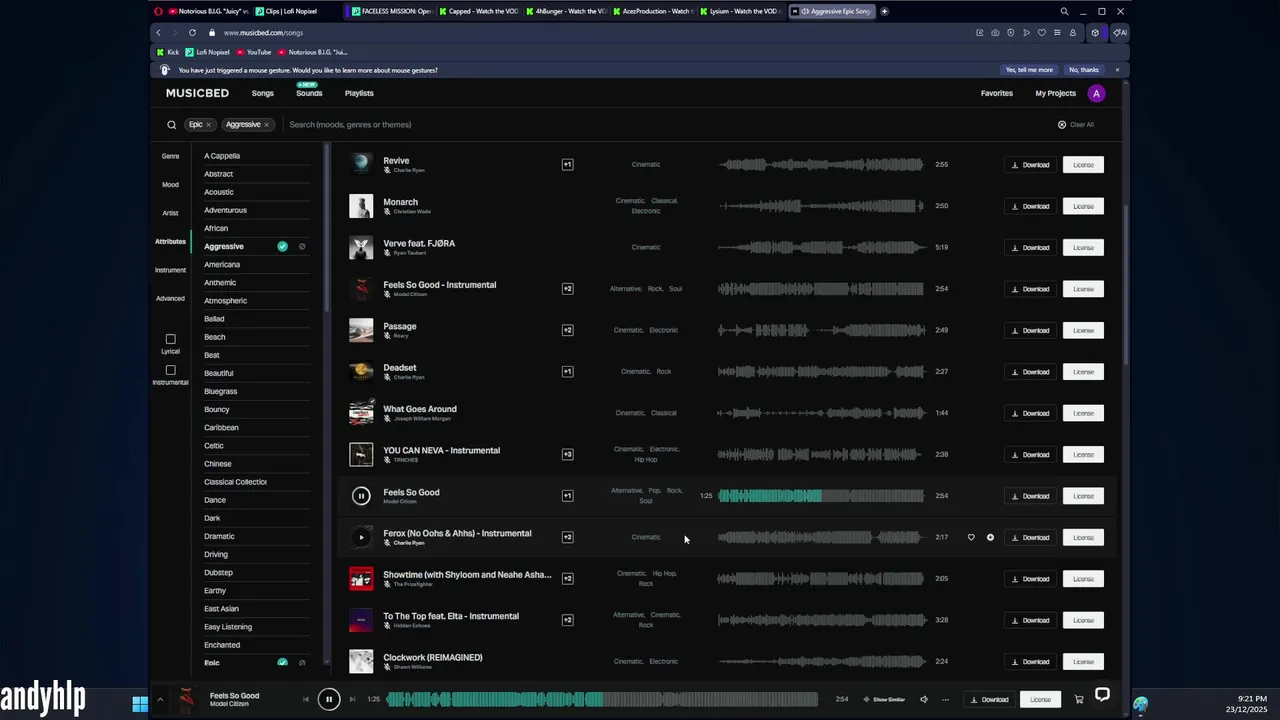Select the Dark attribute
This screenshot has width=1280, height=720.
point(212,518)
